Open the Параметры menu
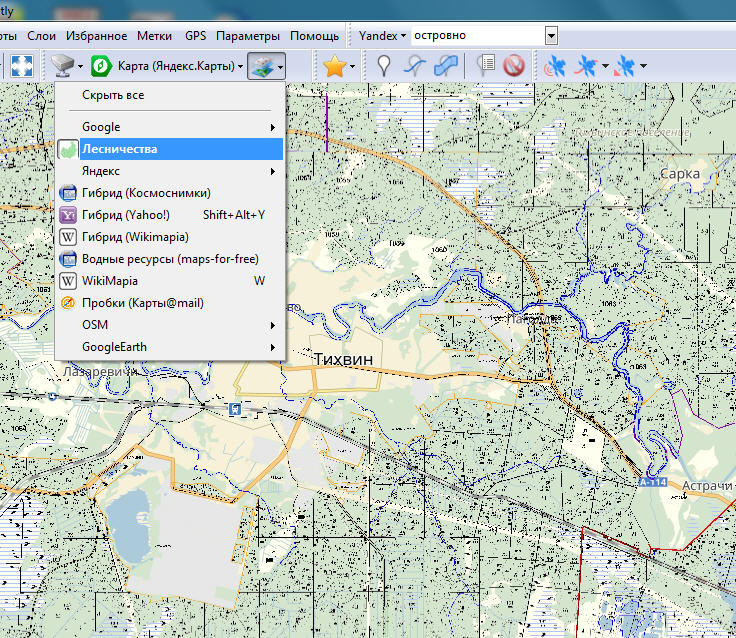This screenshot has height=638, width=736. click(x=248, y=35)
